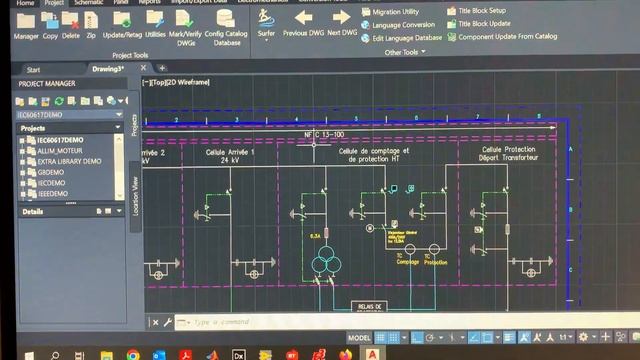The image size is (640, 360).
Task: Open workspace switching gear icon
Action: point(584,337)
